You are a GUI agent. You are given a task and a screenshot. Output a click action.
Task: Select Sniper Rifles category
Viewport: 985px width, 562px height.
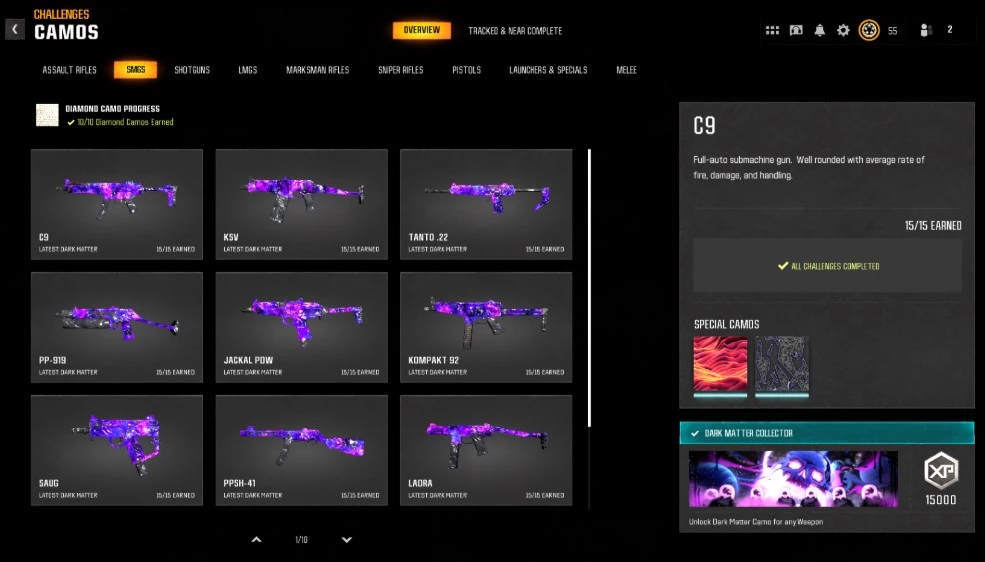pyautogui.click(x=401, y=70)
